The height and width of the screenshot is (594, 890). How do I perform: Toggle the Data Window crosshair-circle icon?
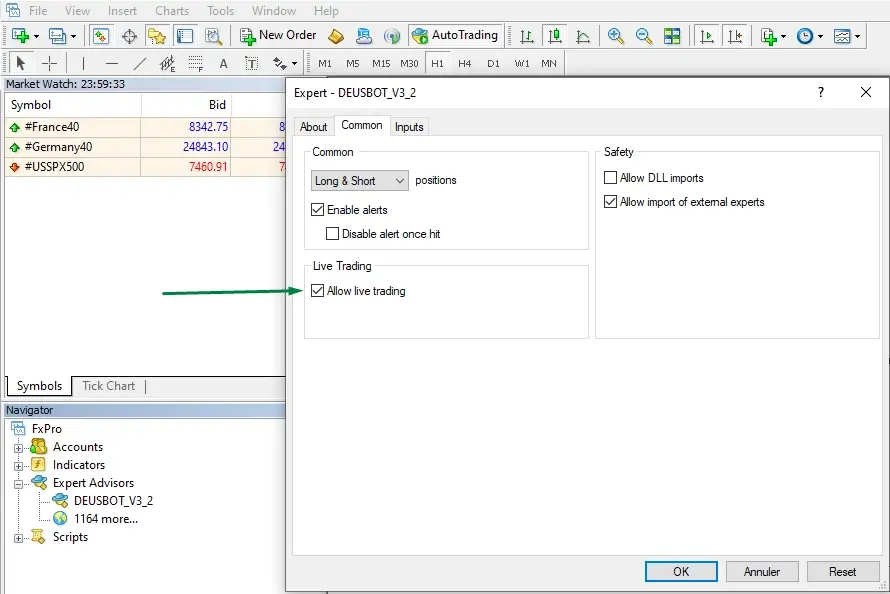click(x=129, y=36)
